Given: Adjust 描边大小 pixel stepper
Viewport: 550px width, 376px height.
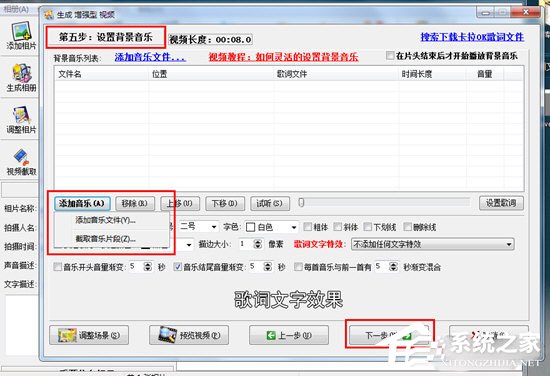Looking at the screenshot, I should click(258, 244).
